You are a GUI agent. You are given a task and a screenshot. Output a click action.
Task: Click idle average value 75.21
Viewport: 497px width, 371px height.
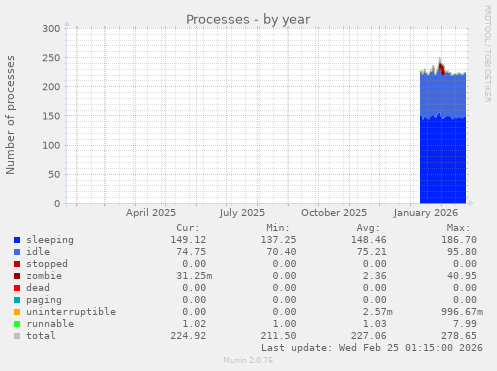(372, 252)
